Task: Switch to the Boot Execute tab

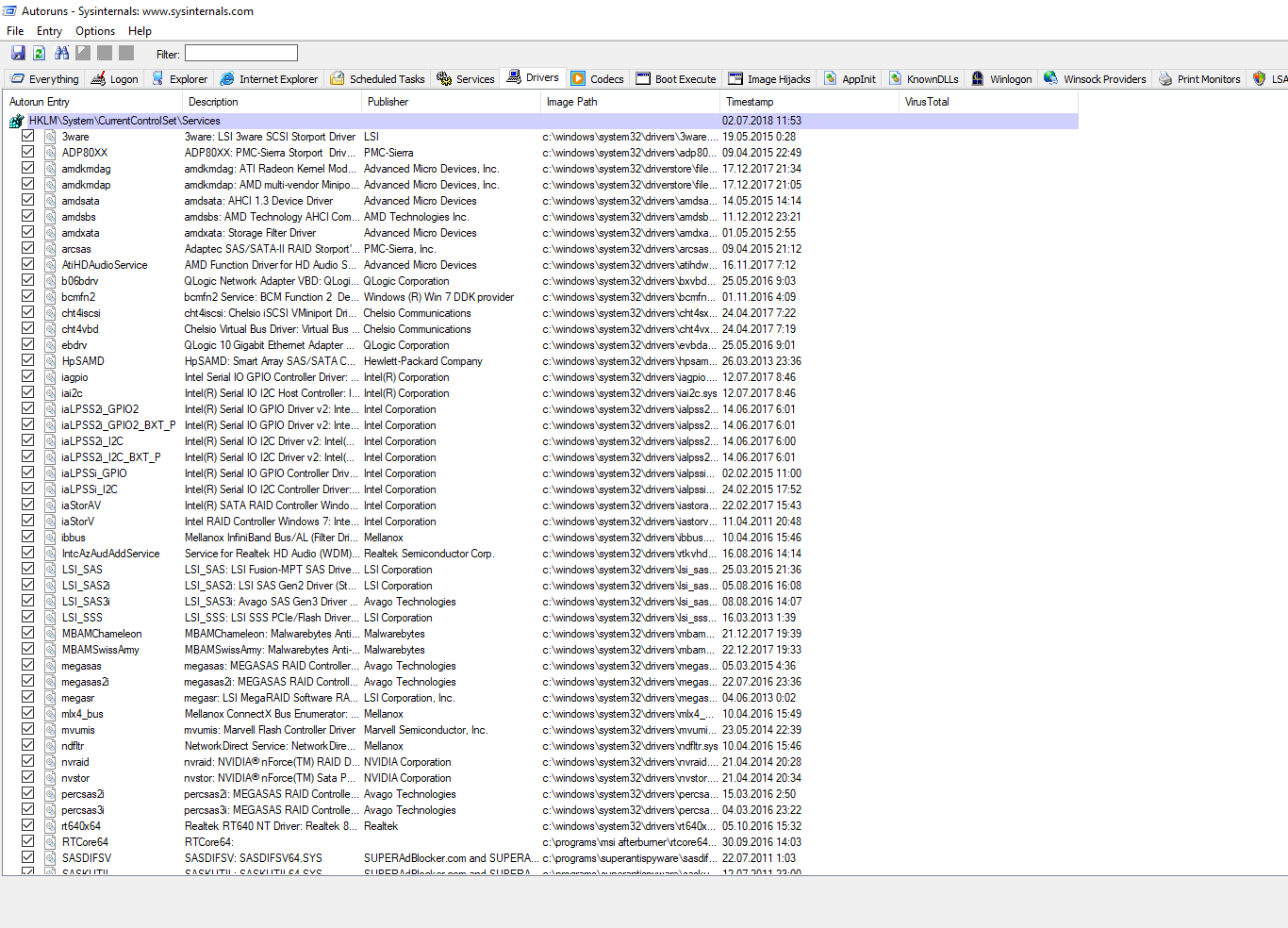Action: click(676, 79)
